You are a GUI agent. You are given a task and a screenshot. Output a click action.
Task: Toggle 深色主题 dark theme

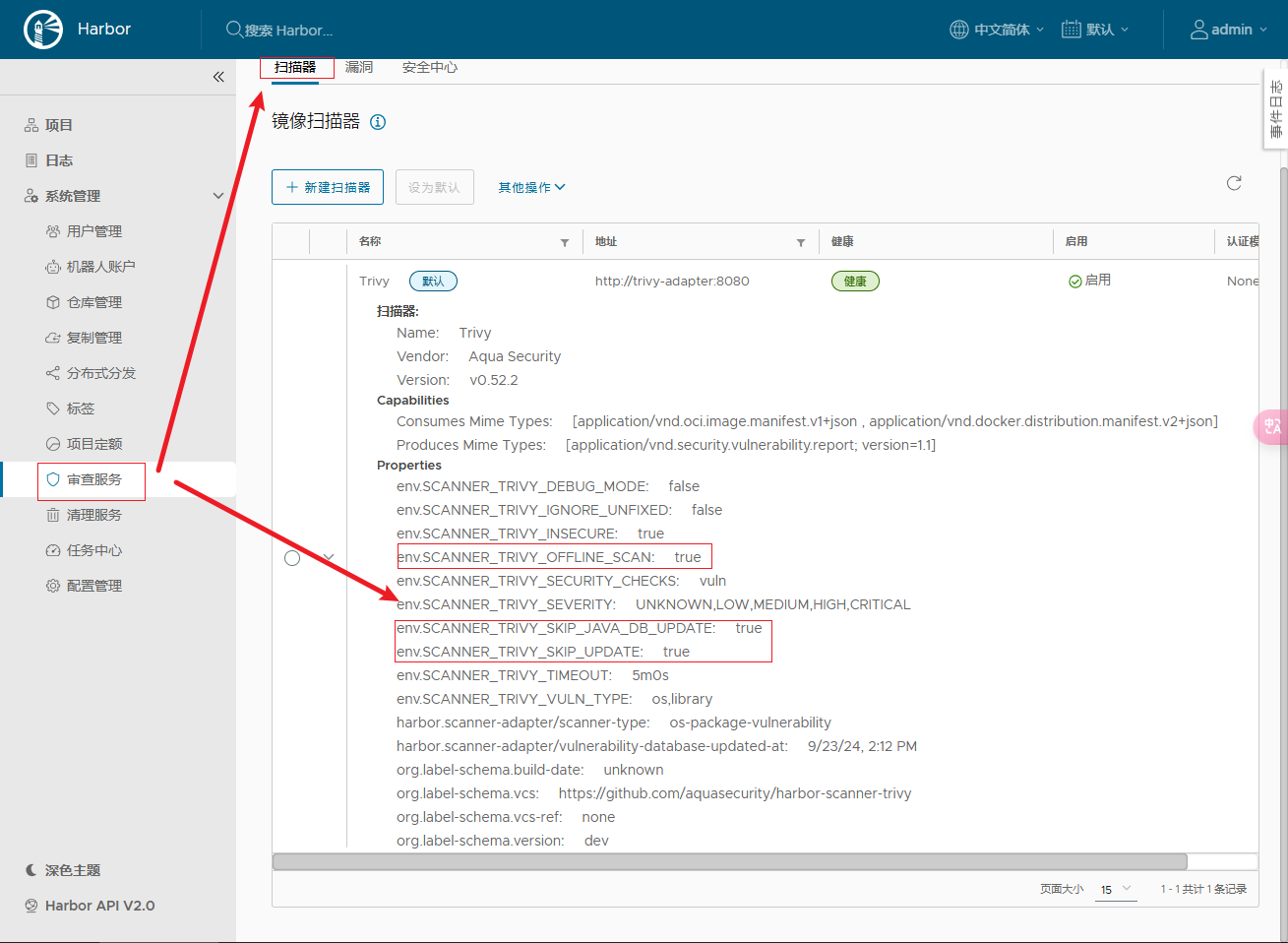(x=73, y=870)
